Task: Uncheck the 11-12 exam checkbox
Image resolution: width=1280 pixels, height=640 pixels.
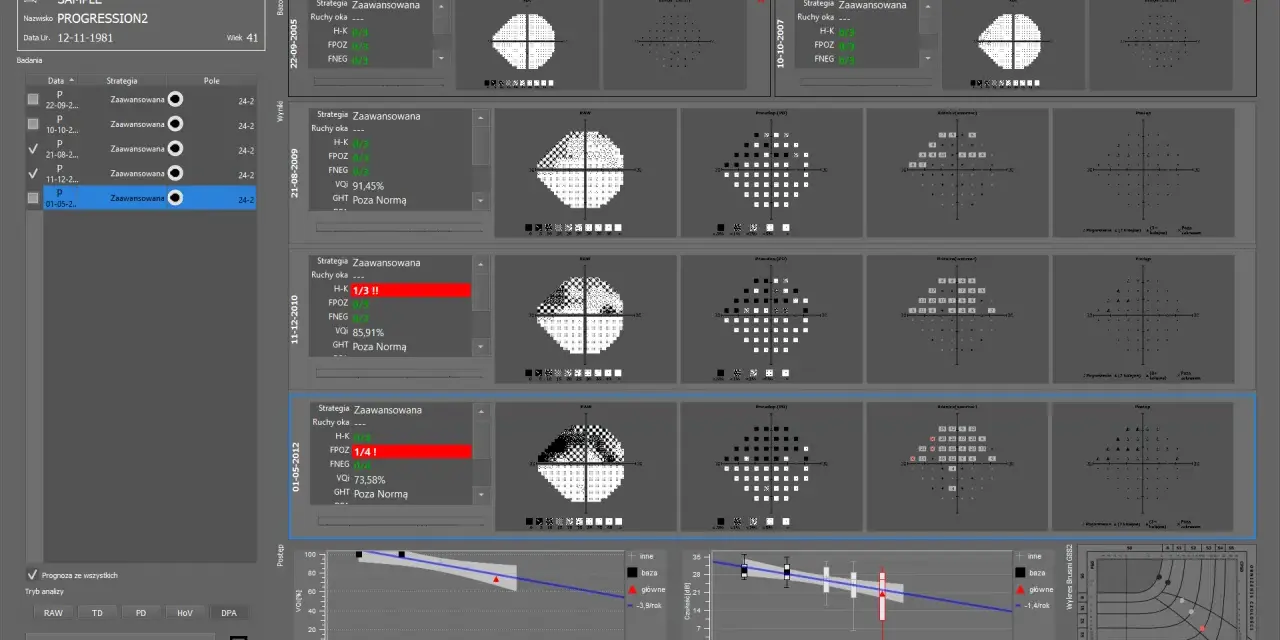Action: [x=34, y=173]
